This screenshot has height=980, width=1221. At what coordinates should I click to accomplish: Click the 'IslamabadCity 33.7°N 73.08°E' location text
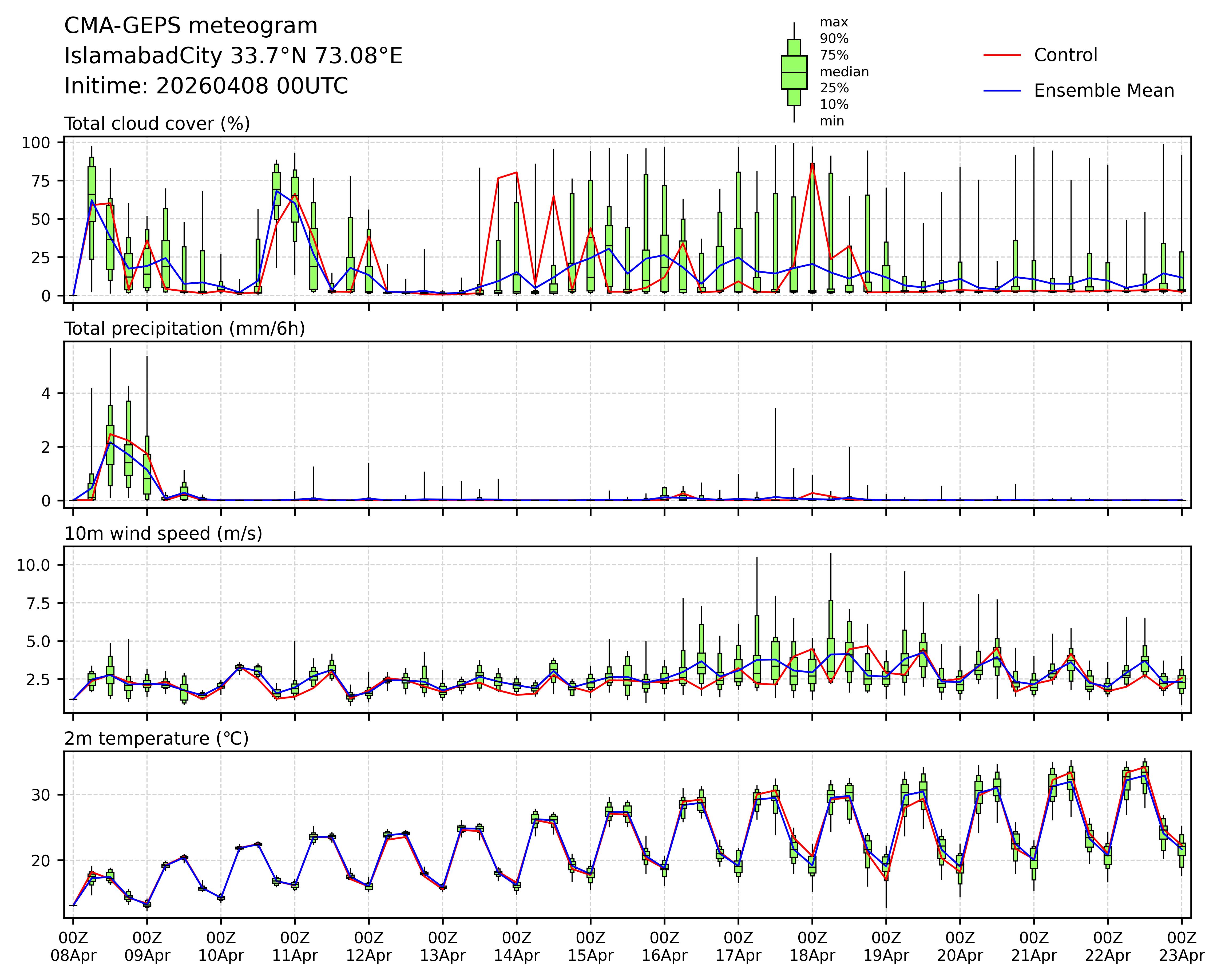(233, 56)
